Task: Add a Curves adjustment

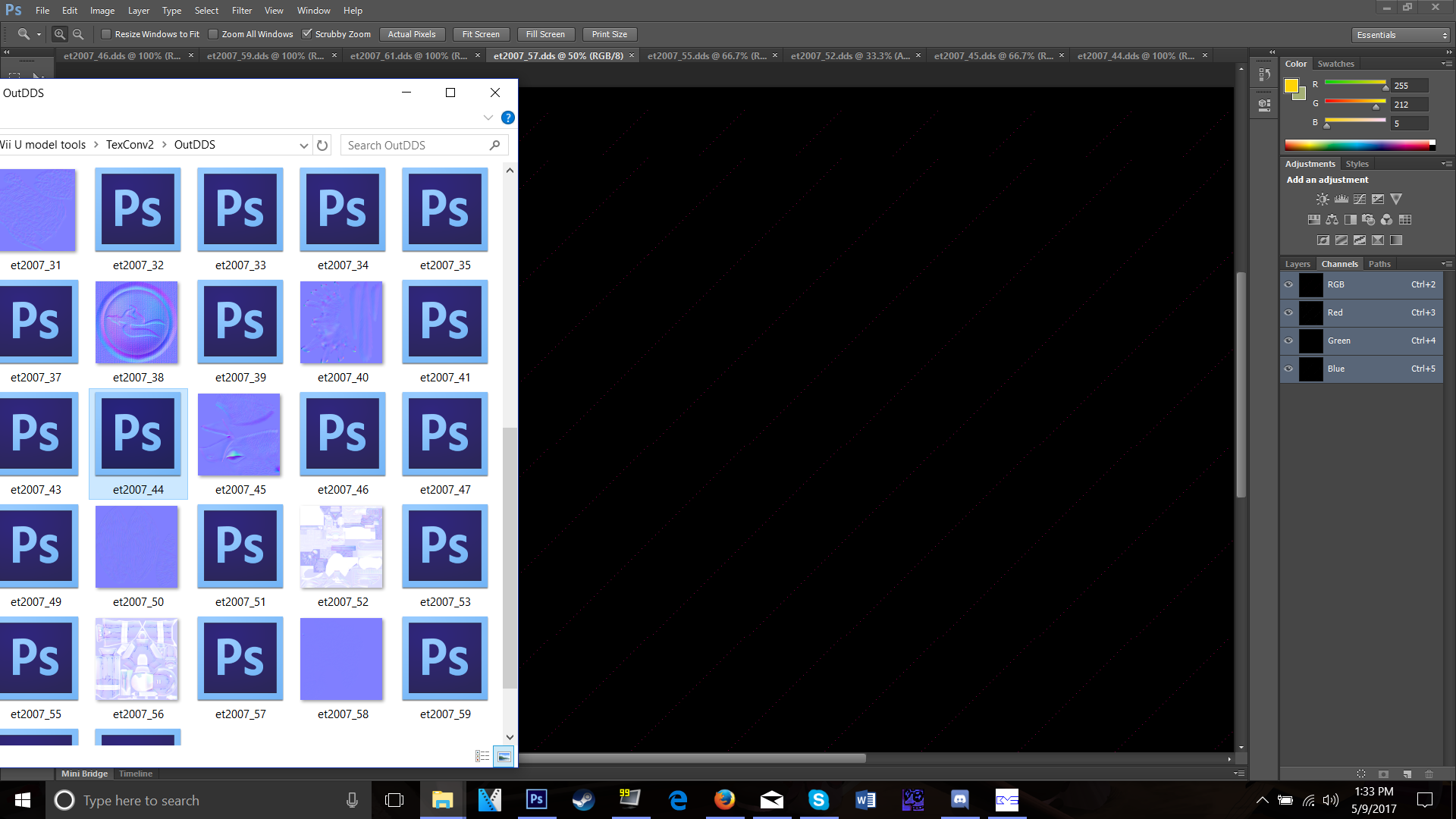Action: pyautogui.click(x=1360, y=199)
